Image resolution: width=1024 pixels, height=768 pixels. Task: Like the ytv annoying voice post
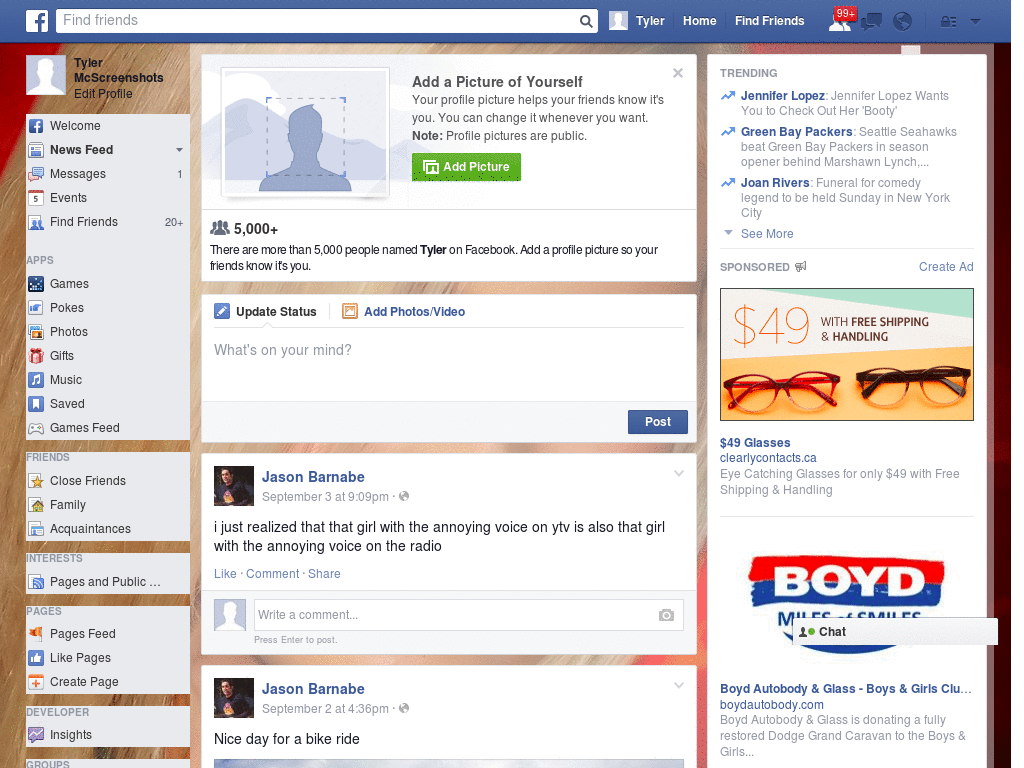coord(225,573)
